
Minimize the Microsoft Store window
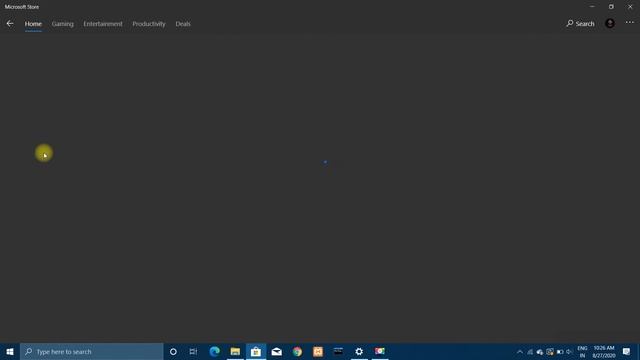coord(592,7)
